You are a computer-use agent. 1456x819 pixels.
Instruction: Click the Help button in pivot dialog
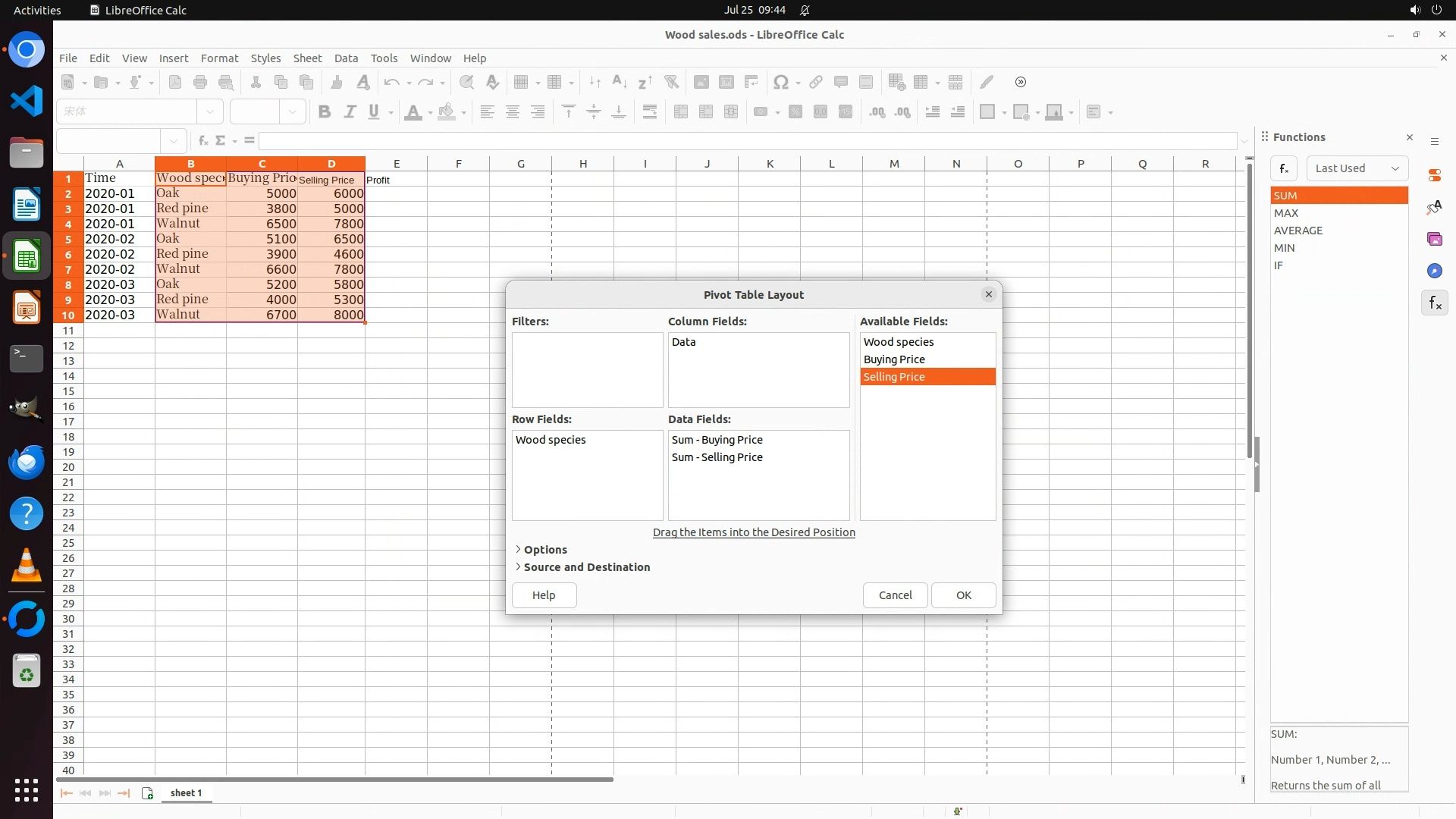pyautogui.click(x=544, y=595)
